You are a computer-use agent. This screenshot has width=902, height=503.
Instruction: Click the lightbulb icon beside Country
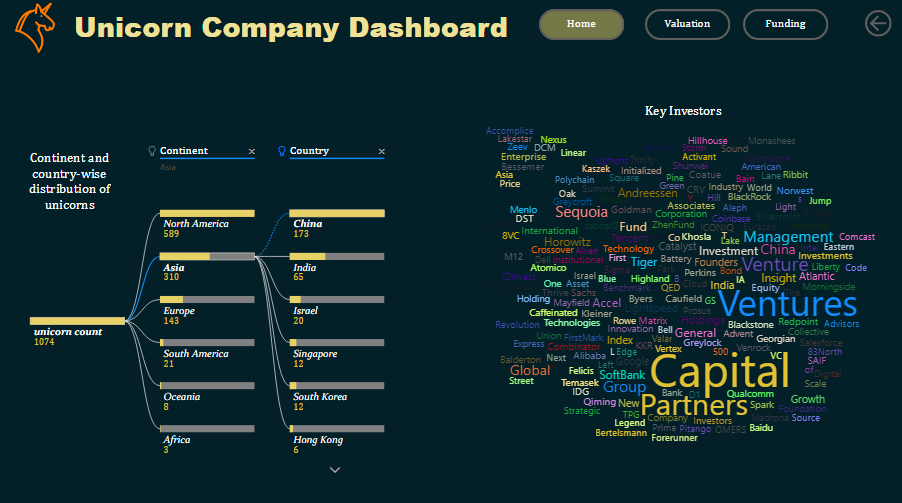(281, 151)
